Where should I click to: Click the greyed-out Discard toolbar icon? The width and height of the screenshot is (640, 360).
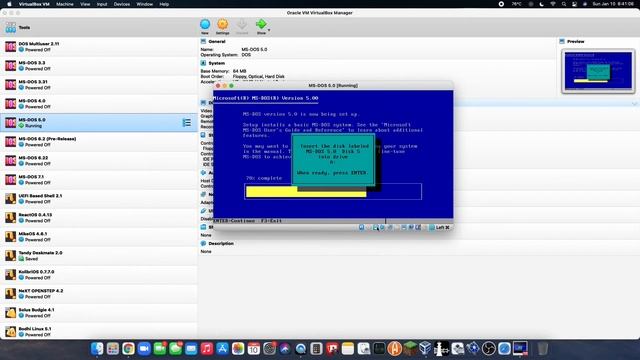[242, 24]
